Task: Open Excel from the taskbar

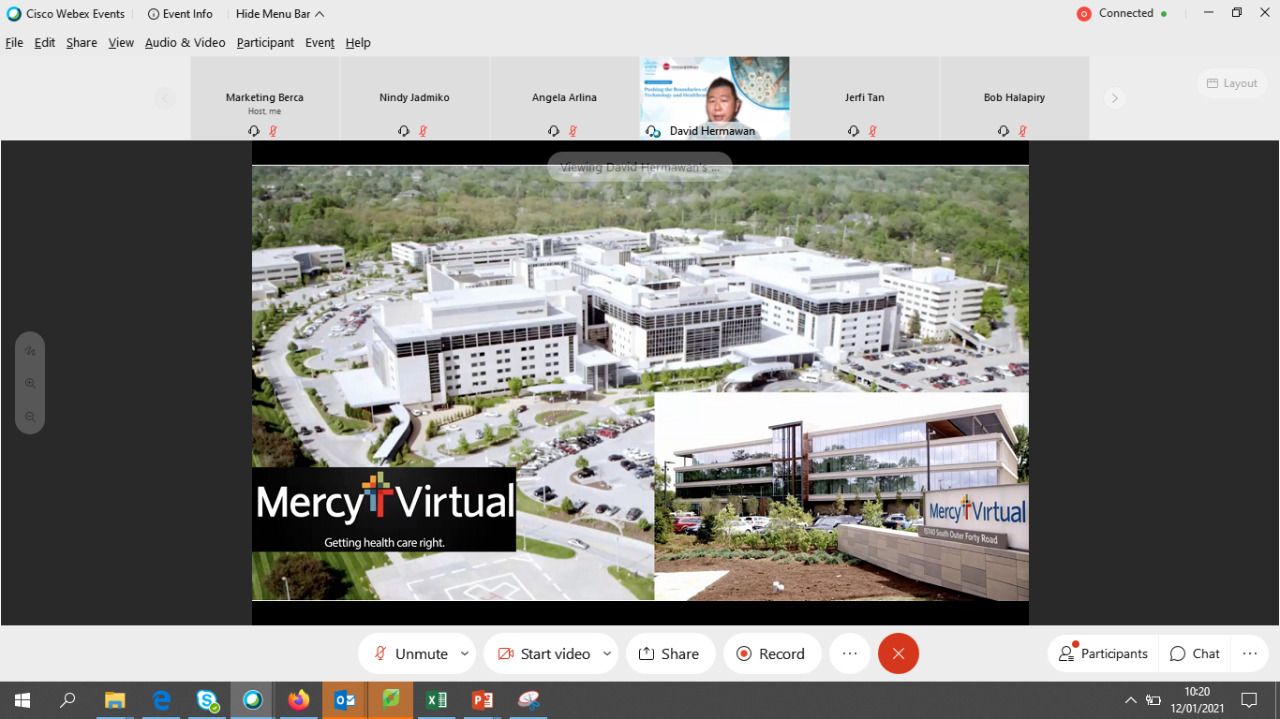Action: pos(437,700)
